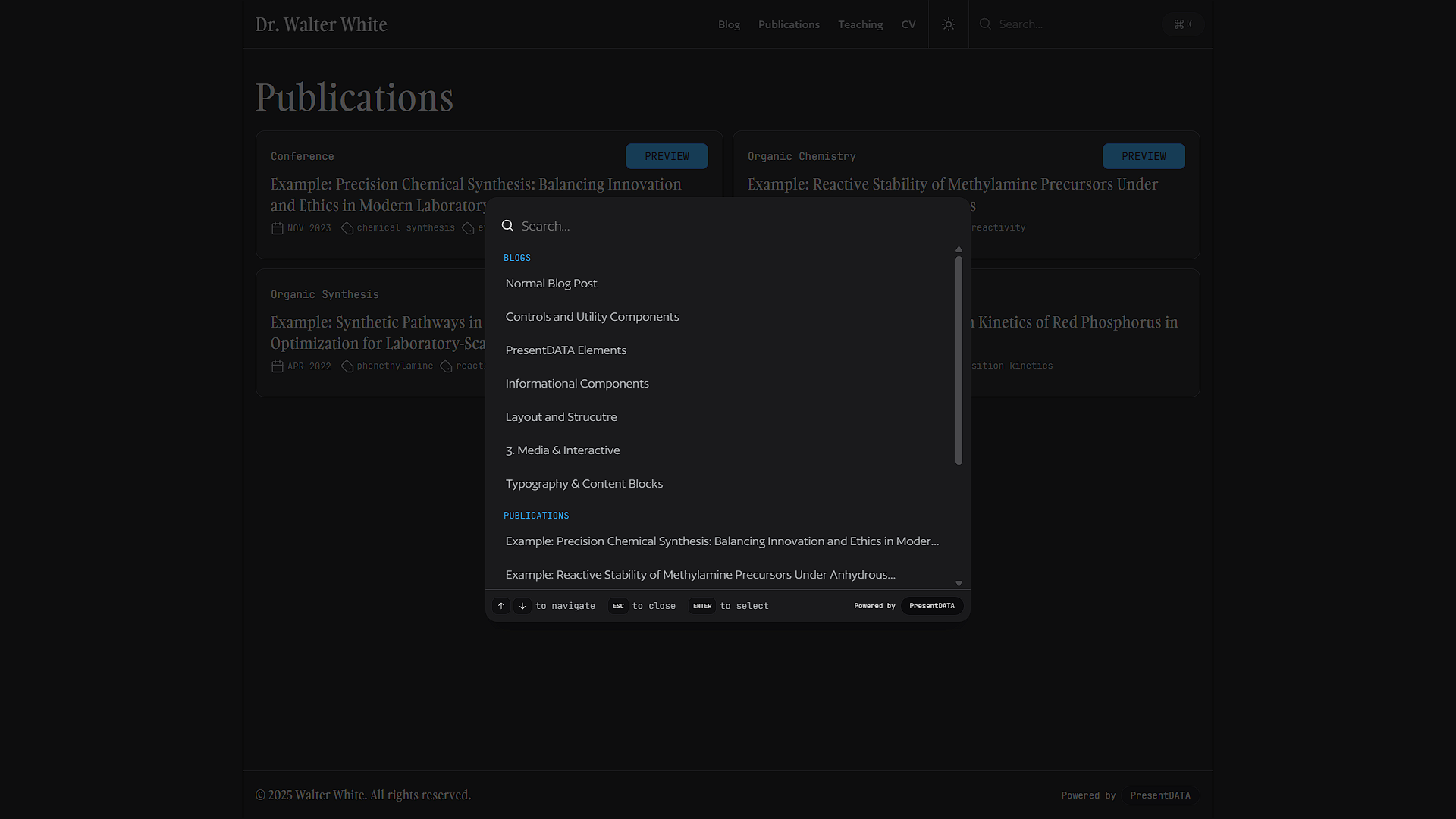1456x819 pixels.
Task: Select the Normal Blog Post result
Action: (551, 284)
